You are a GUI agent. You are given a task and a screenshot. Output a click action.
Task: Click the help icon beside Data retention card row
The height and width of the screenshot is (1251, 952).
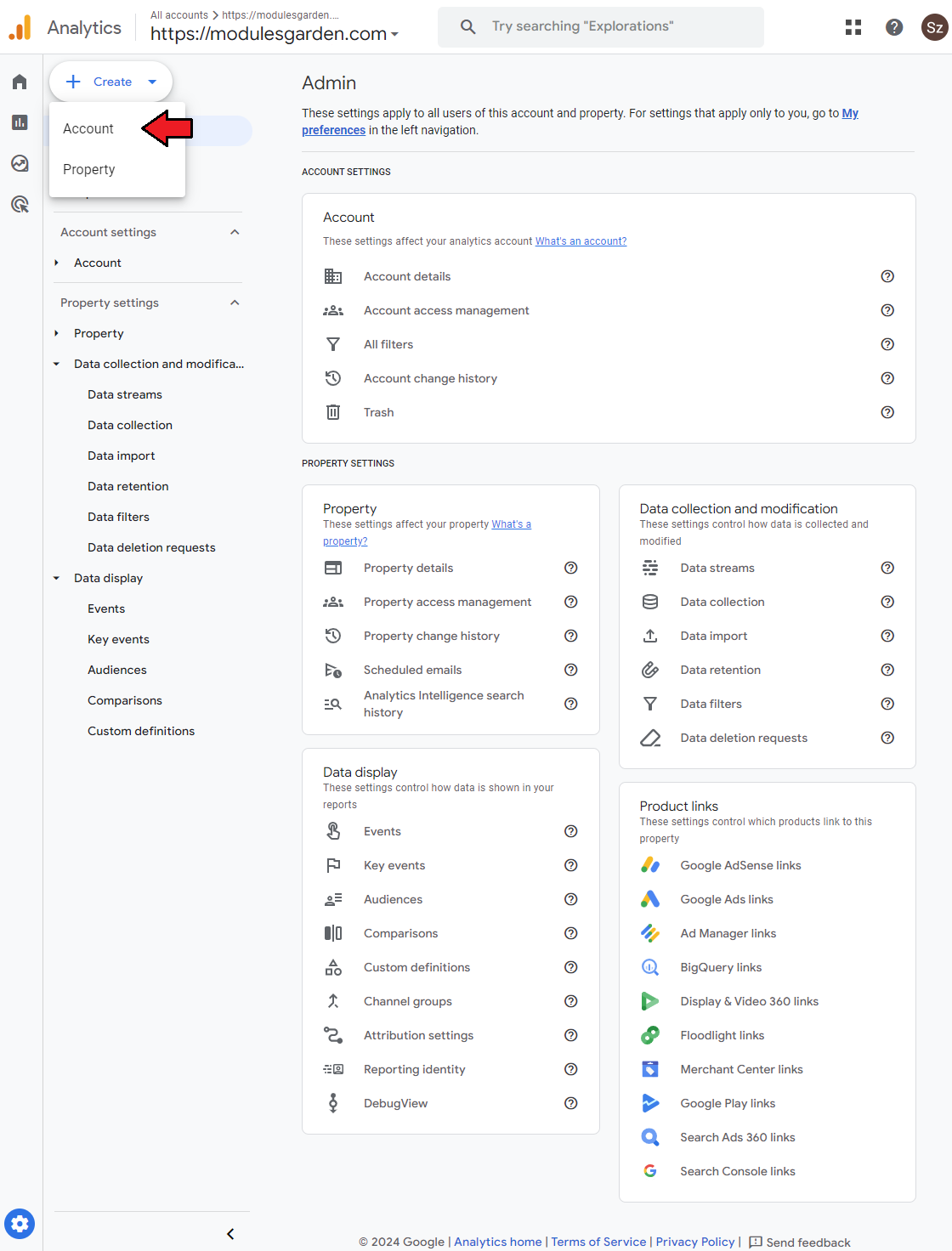click(x=887, y=670)
